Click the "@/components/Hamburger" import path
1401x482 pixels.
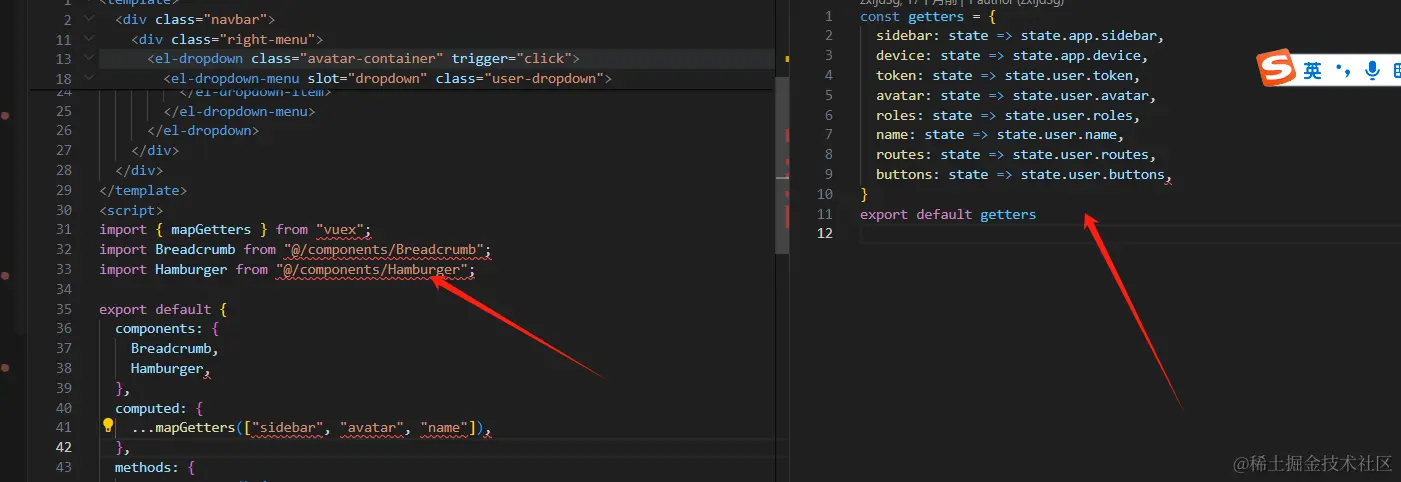click(x=371, y=269)
